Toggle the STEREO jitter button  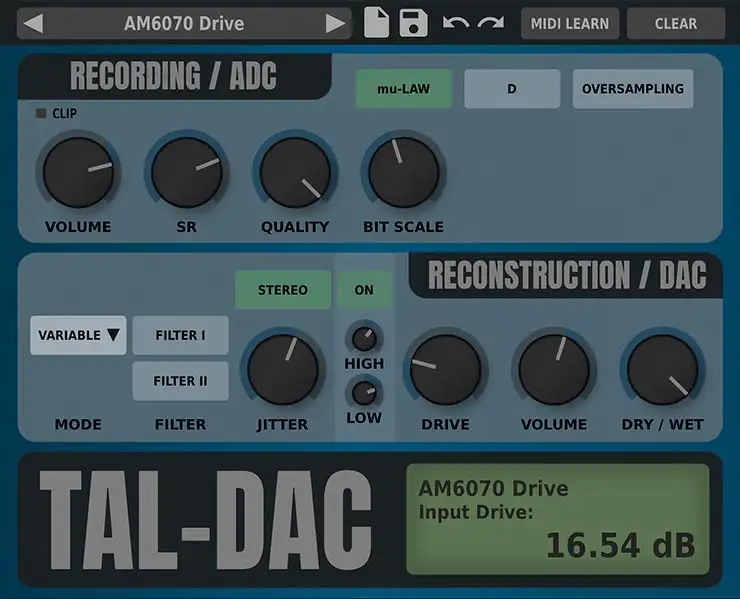pos(283,290)
